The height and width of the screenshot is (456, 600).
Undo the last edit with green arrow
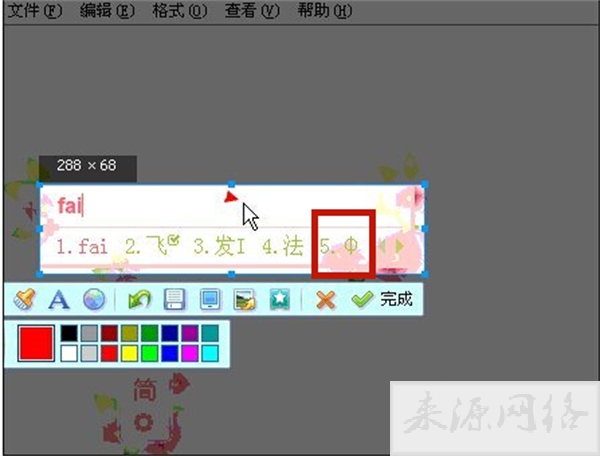point(140,299)
